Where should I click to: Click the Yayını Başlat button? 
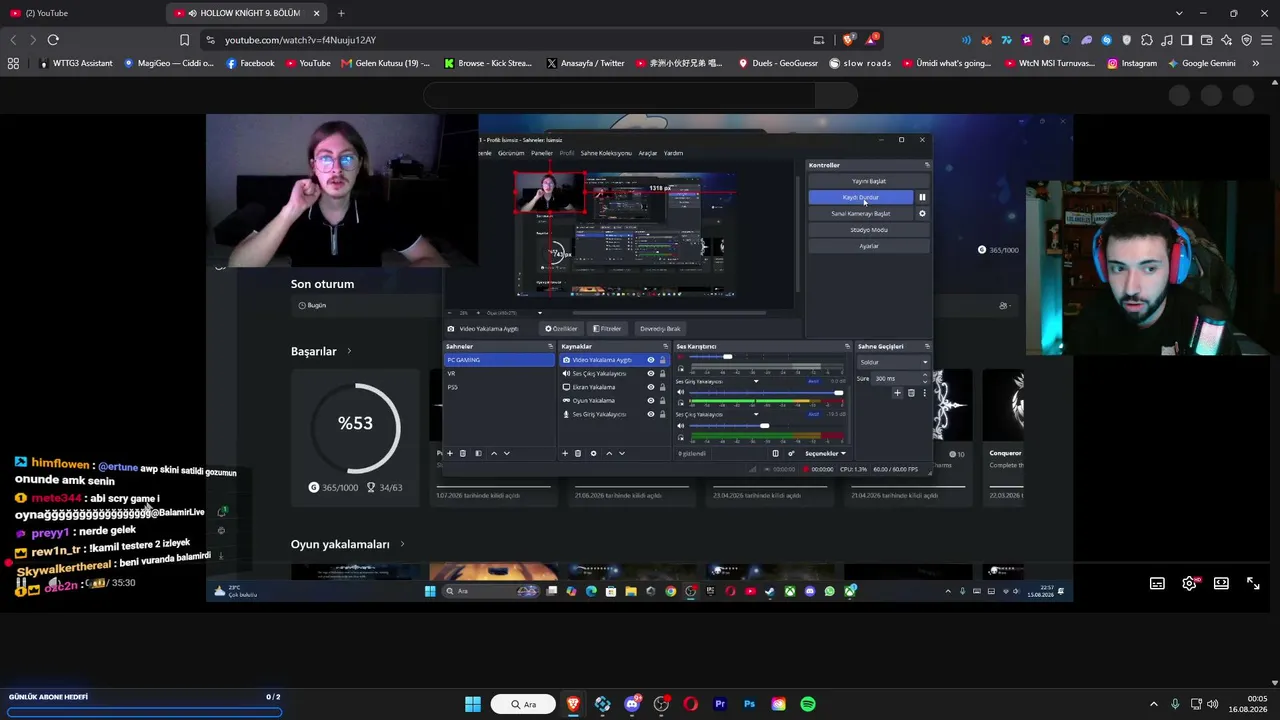tap(869, 181)
